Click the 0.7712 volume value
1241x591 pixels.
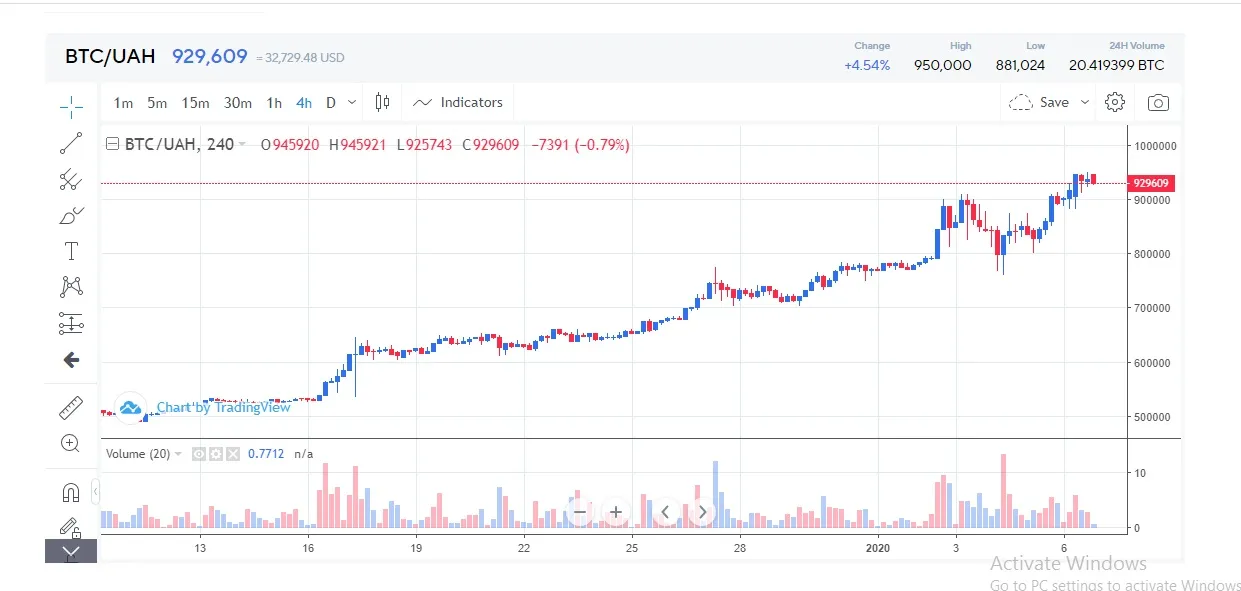pos(266,454)
